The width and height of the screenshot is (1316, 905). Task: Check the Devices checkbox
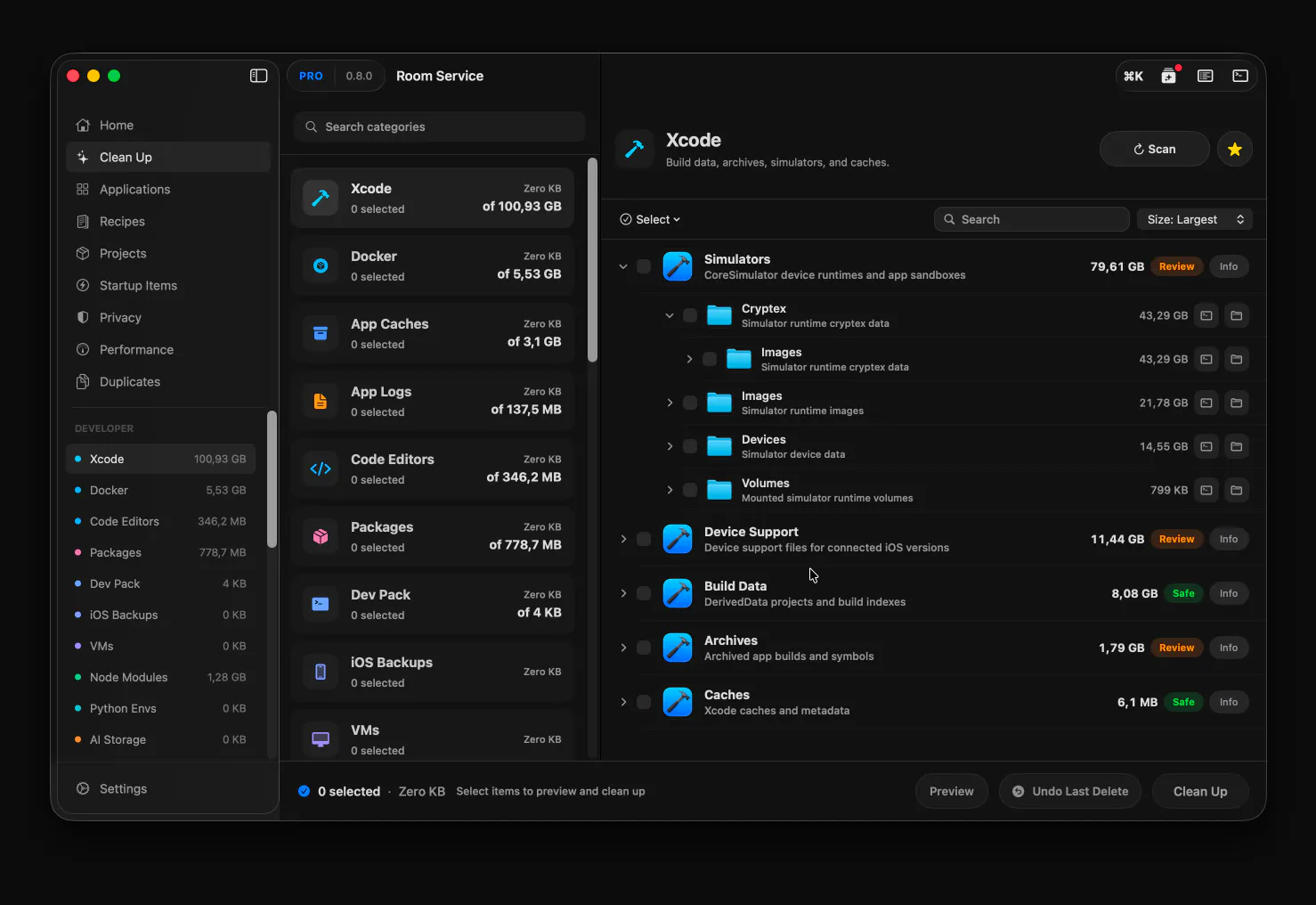tap(690, 446)
